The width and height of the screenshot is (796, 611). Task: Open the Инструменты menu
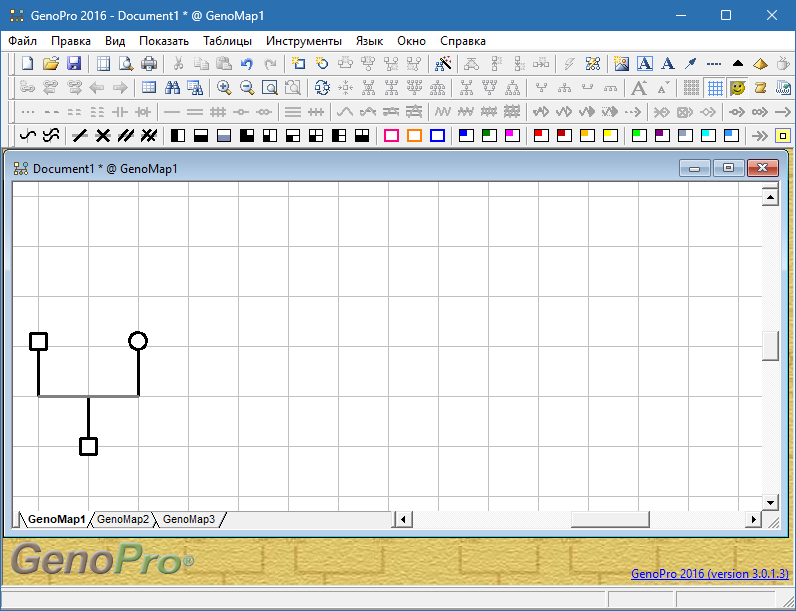coord(304,41)
